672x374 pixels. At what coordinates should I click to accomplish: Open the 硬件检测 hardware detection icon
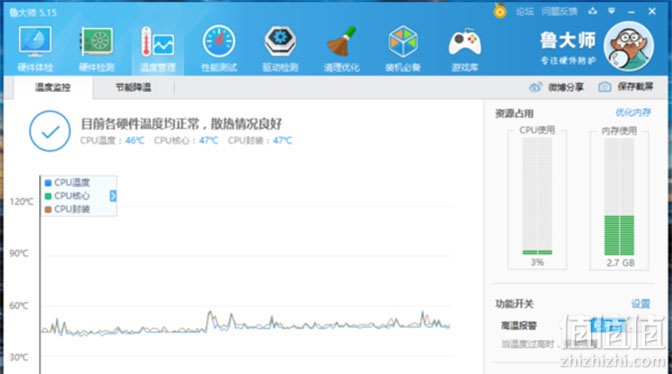(96, 48)
